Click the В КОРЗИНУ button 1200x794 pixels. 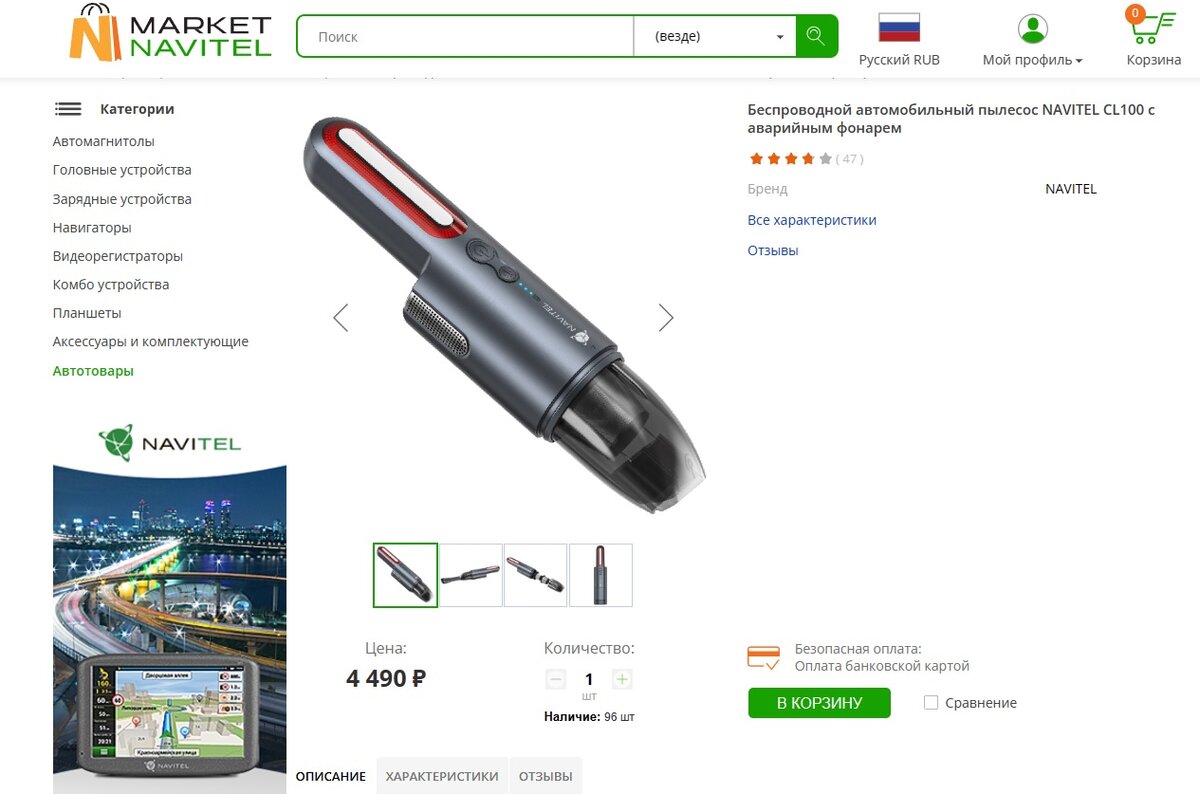[819, 702]
